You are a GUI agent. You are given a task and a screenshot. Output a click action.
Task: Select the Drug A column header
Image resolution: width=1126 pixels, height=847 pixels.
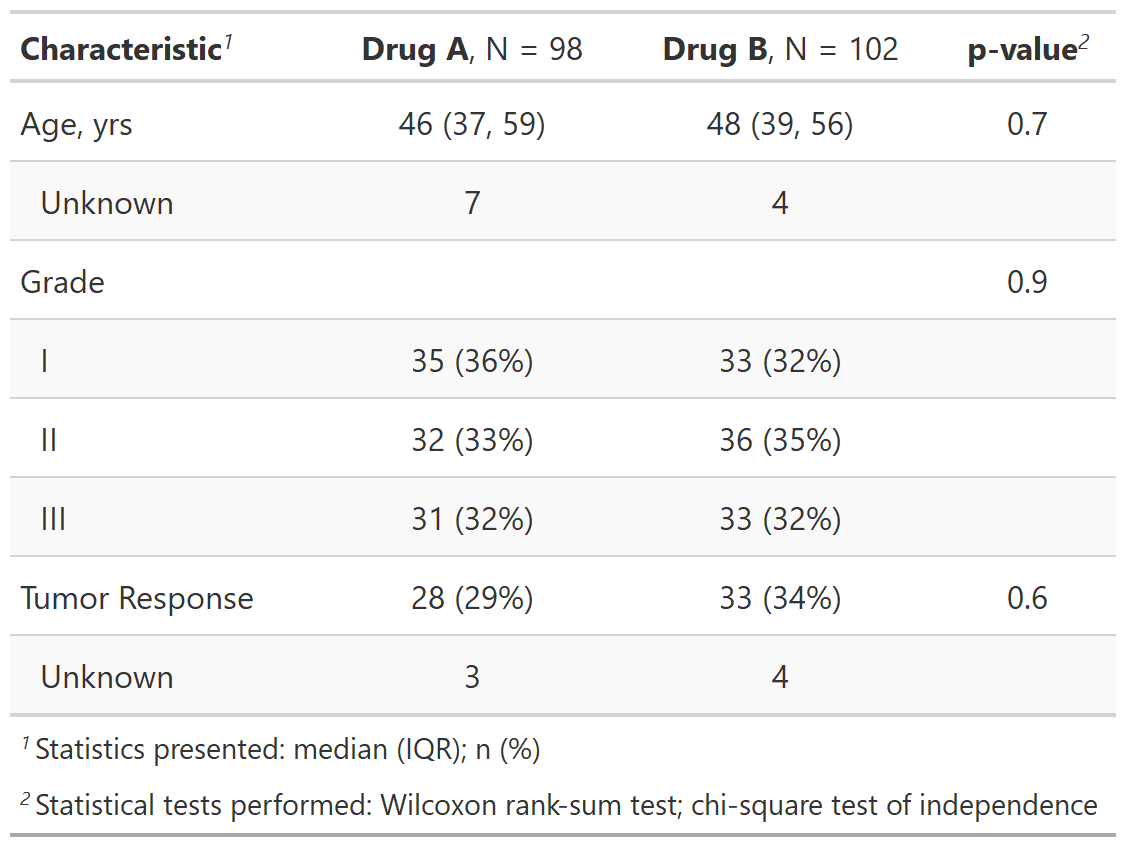pyautogui.click(x=472, y=49)
